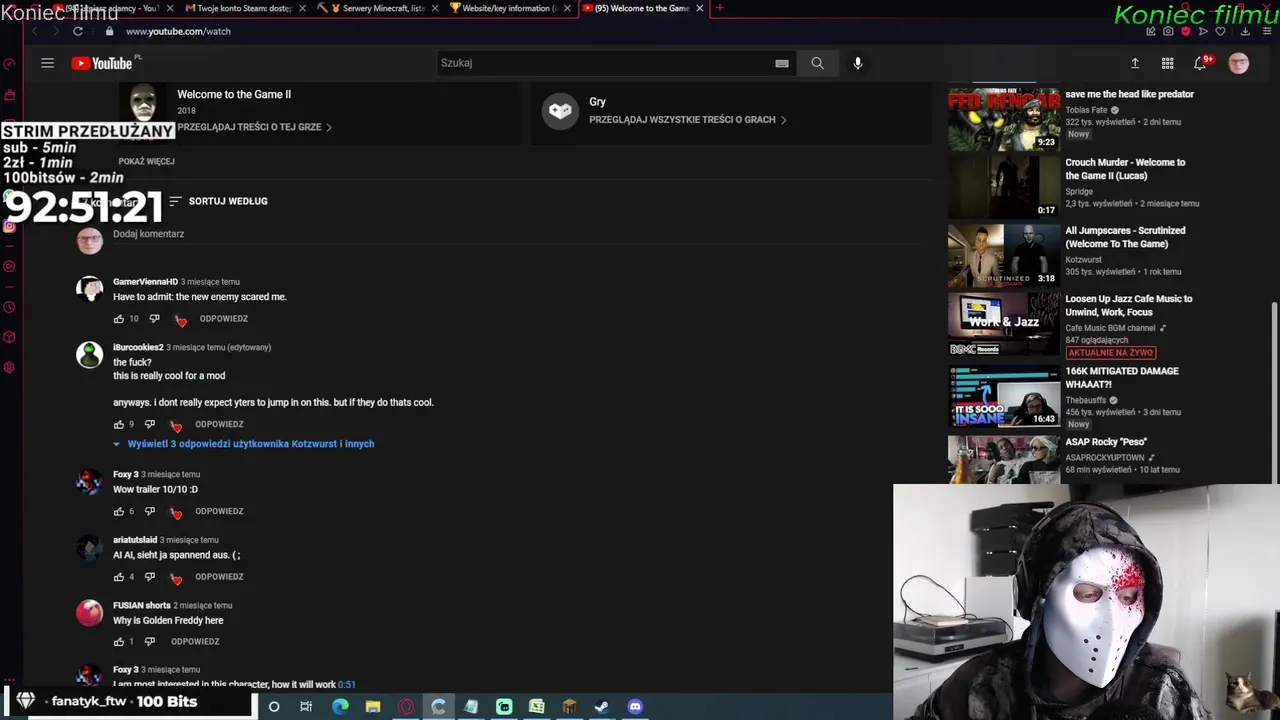This screenshot has height=720, width=1280.
Task: Open Thebausffs channel name
Action: pyautogui.click(x=1087, y=401)
